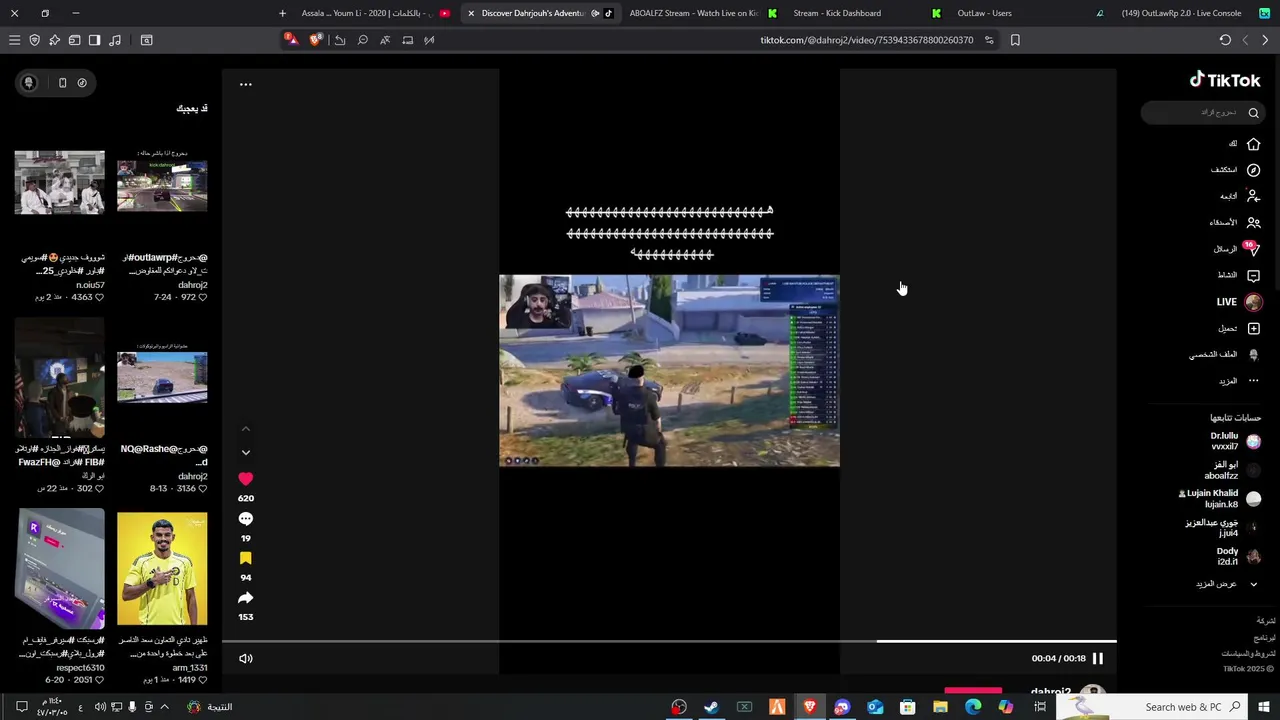The height and width of the screenshot is (720, 1280).
Task: Open Dr.lullu followed account
Action: pyautogui.click(x=1235, y=441)
